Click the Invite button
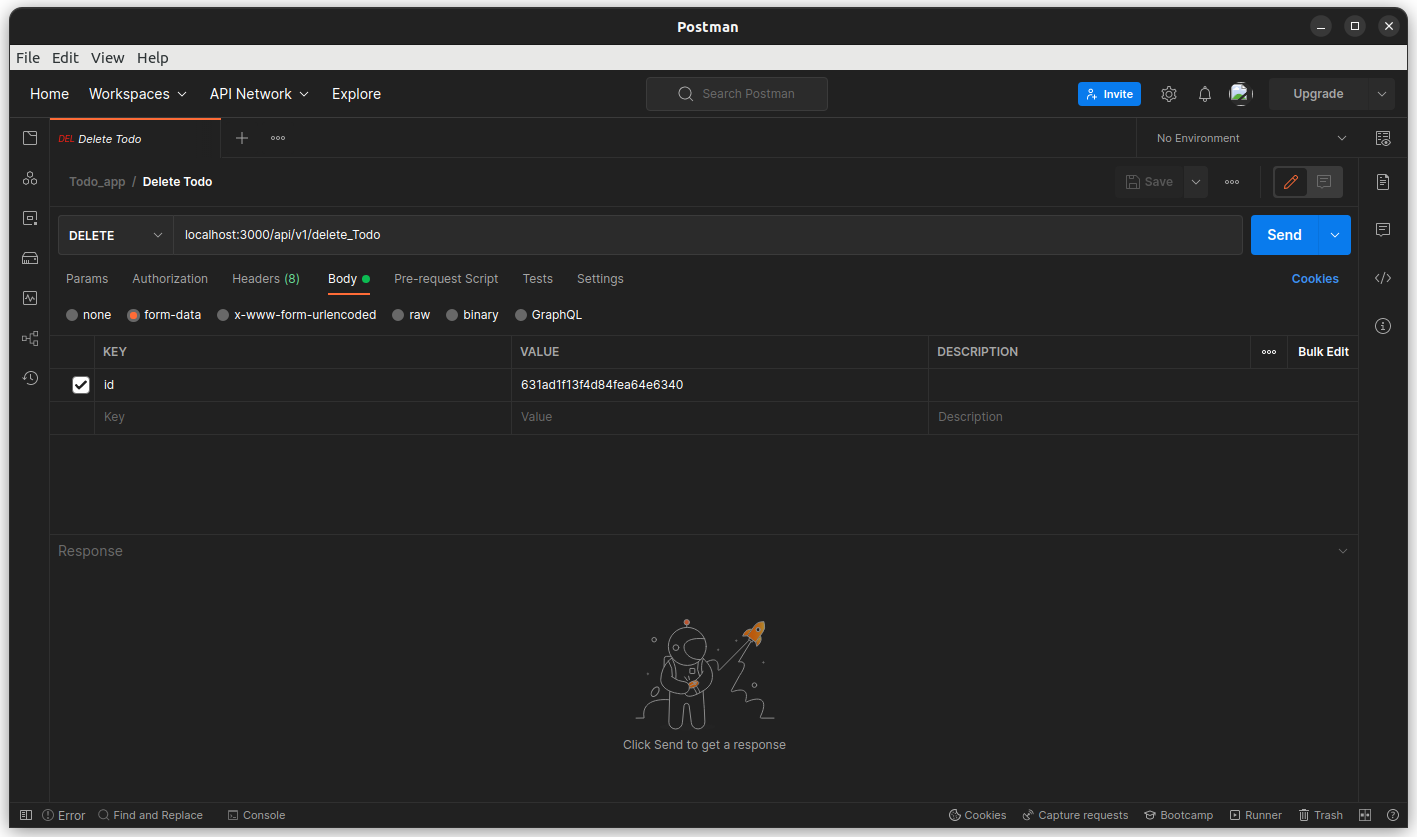1417x837 pixels. 1109,94
